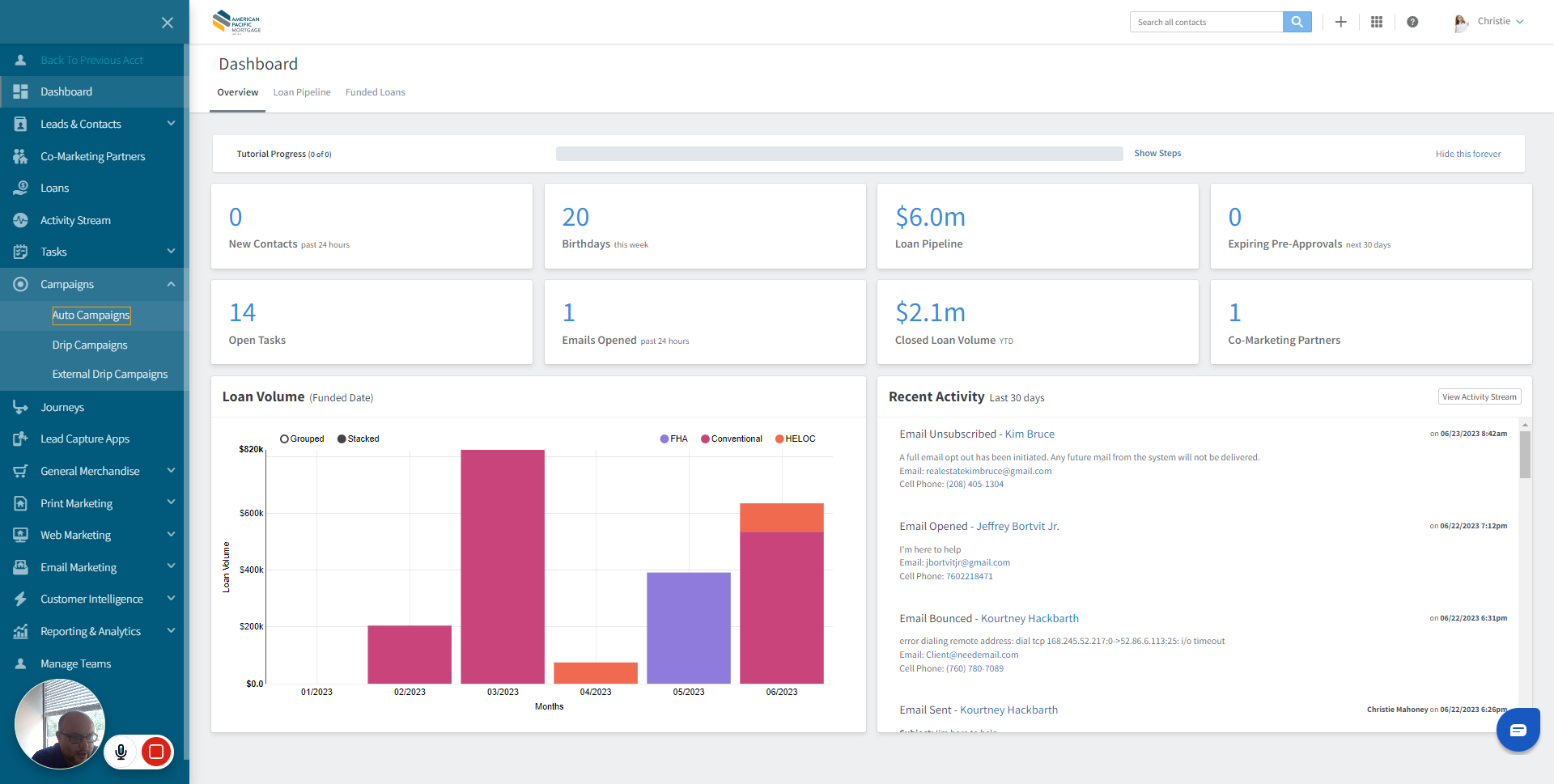Click the Activity Stream sidebar icon

pos(21,220)
